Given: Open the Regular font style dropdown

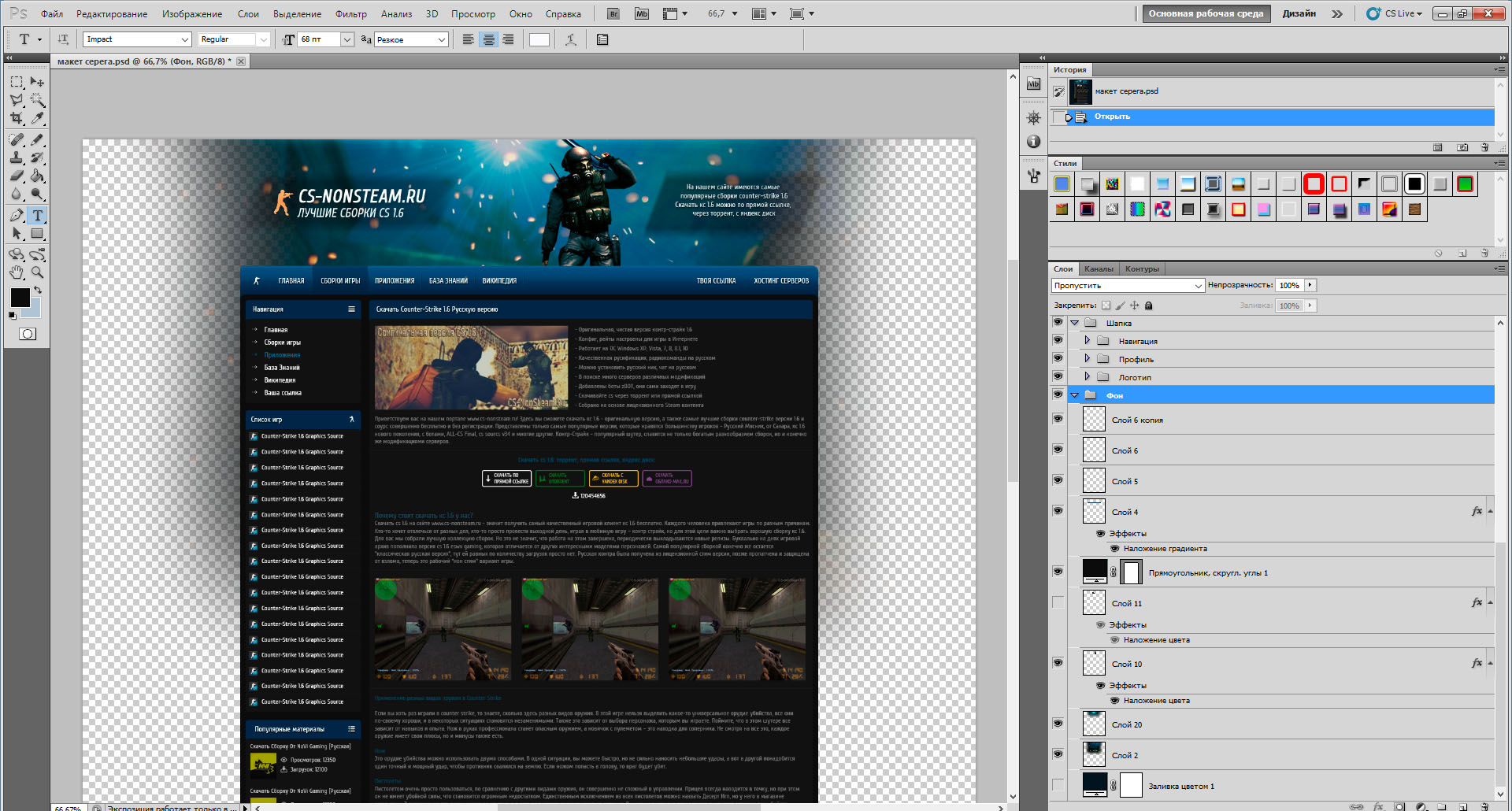Looking at the screenshot, I should pyautogui.click(x=263, y=39).
